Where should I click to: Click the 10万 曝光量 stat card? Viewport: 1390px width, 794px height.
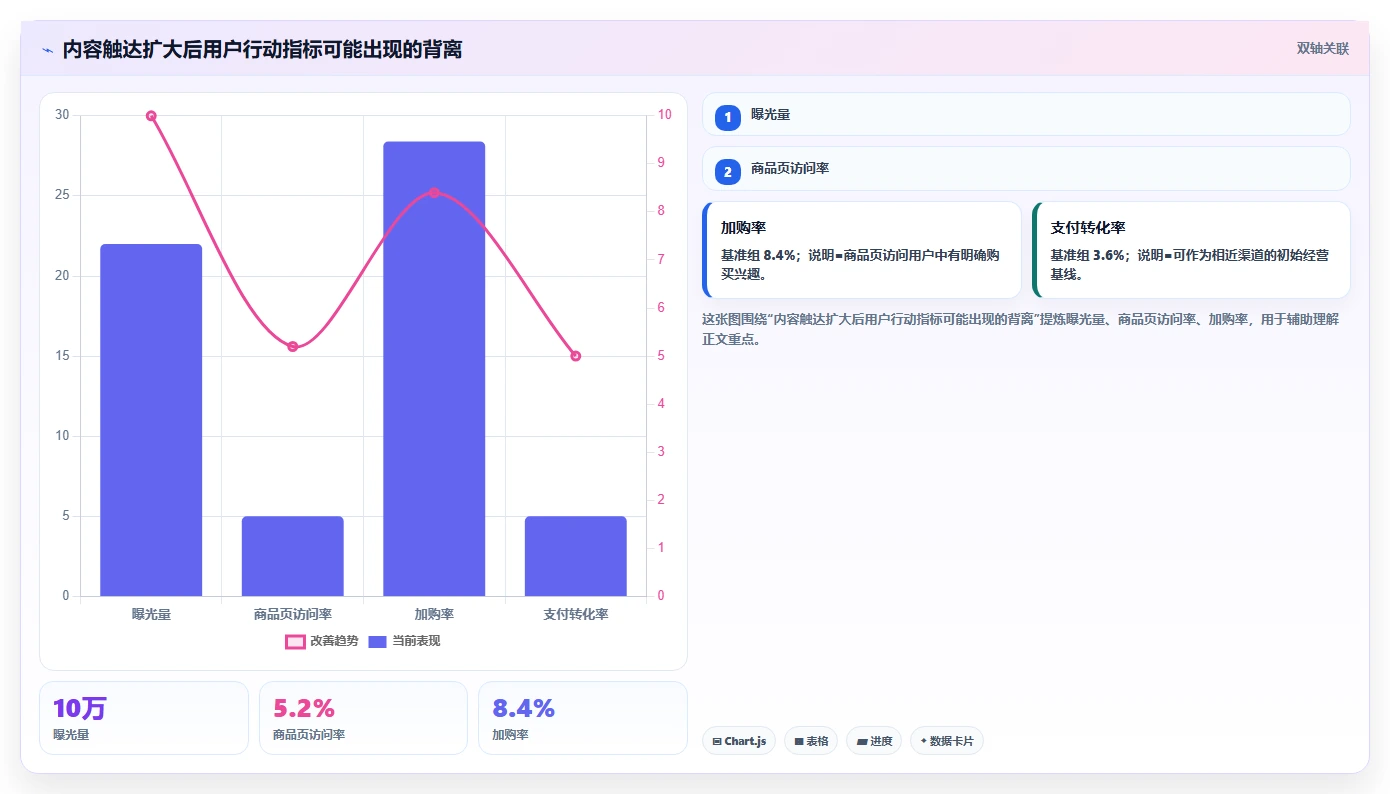[x=144, y=718]
